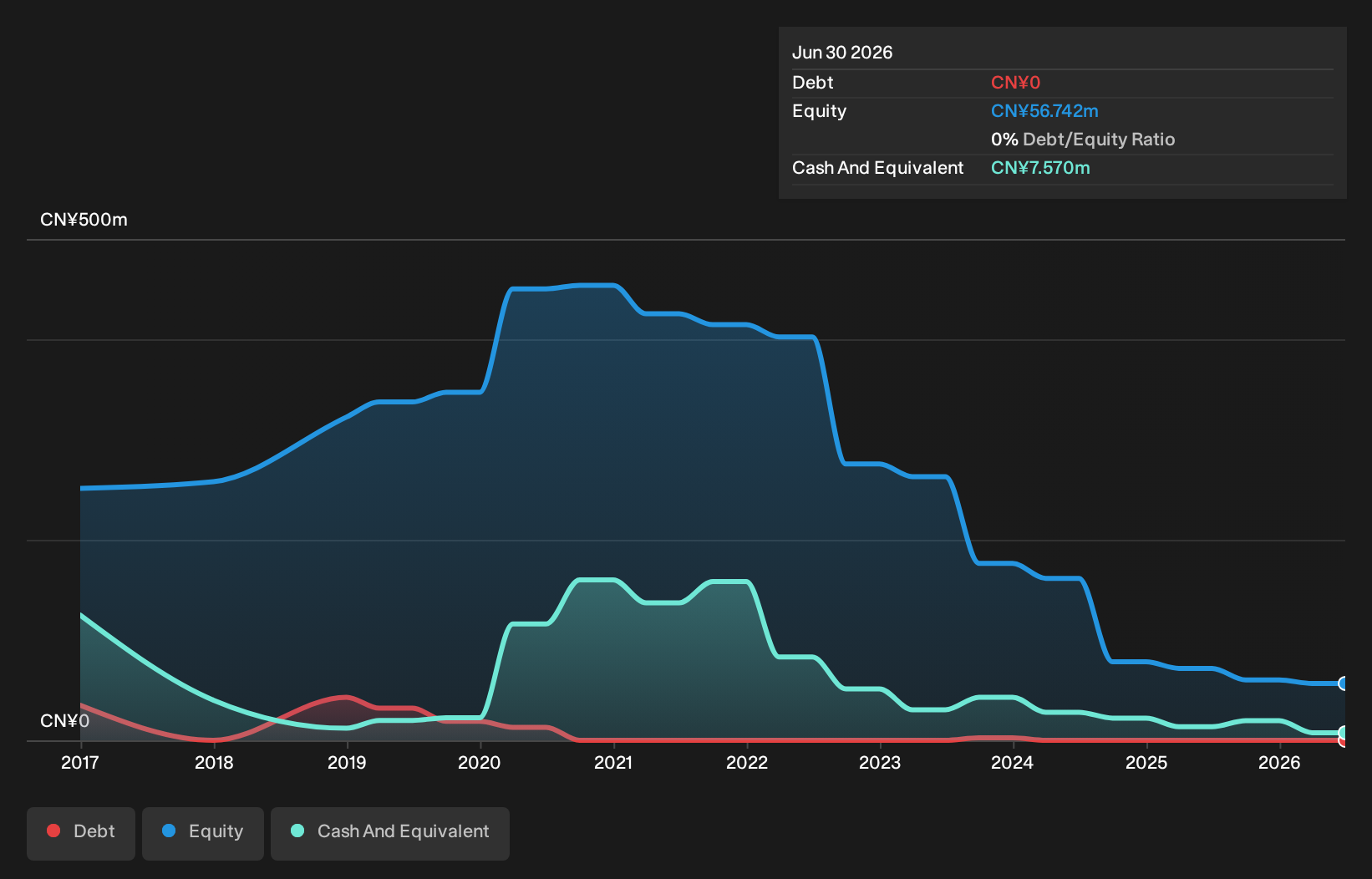This screenshot has height=879, width=1372.
Task: Select the 2025 x-axis label
Action: coord(1146,763)
